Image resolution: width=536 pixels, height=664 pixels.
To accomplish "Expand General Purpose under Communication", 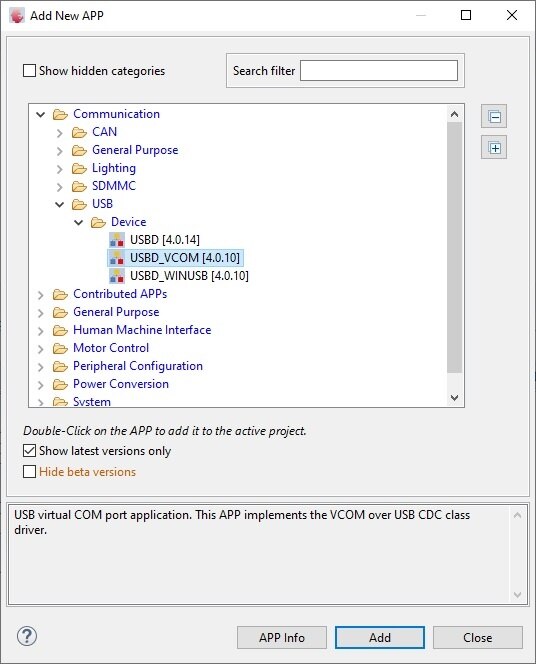I will (60, 151).
